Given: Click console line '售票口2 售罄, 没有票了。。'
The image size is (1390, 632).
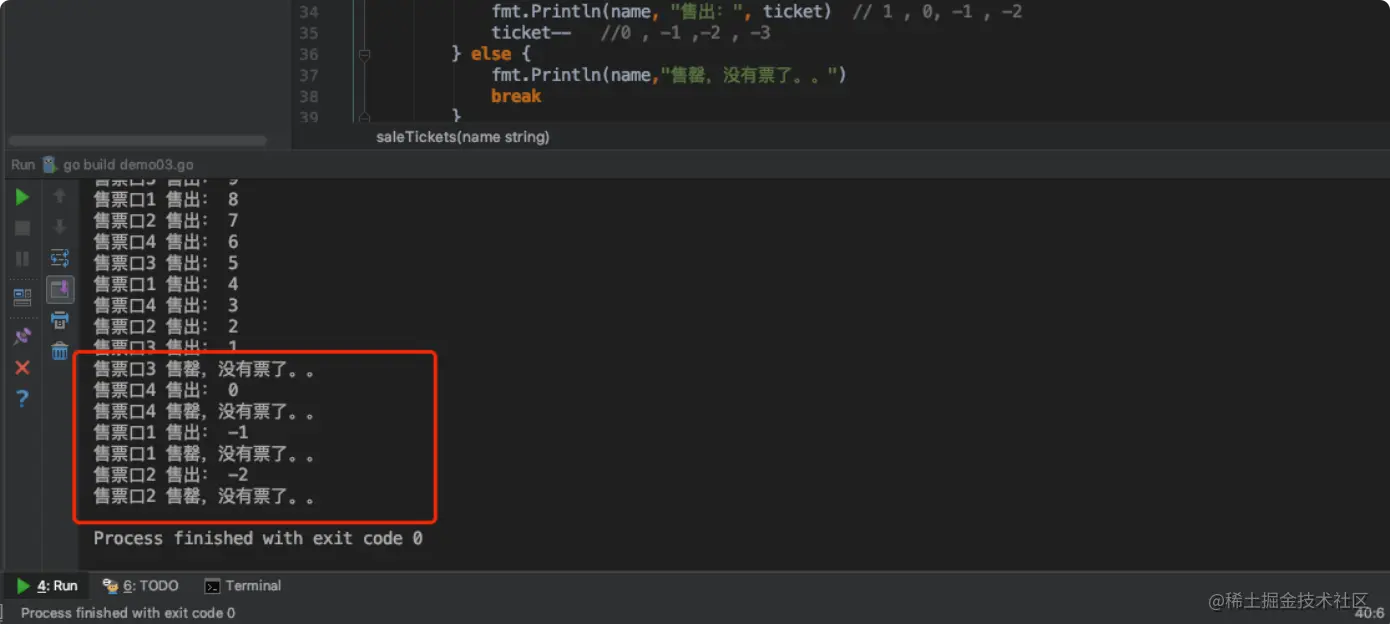Looking at the screenshot, I should click(x=204, y=495).
